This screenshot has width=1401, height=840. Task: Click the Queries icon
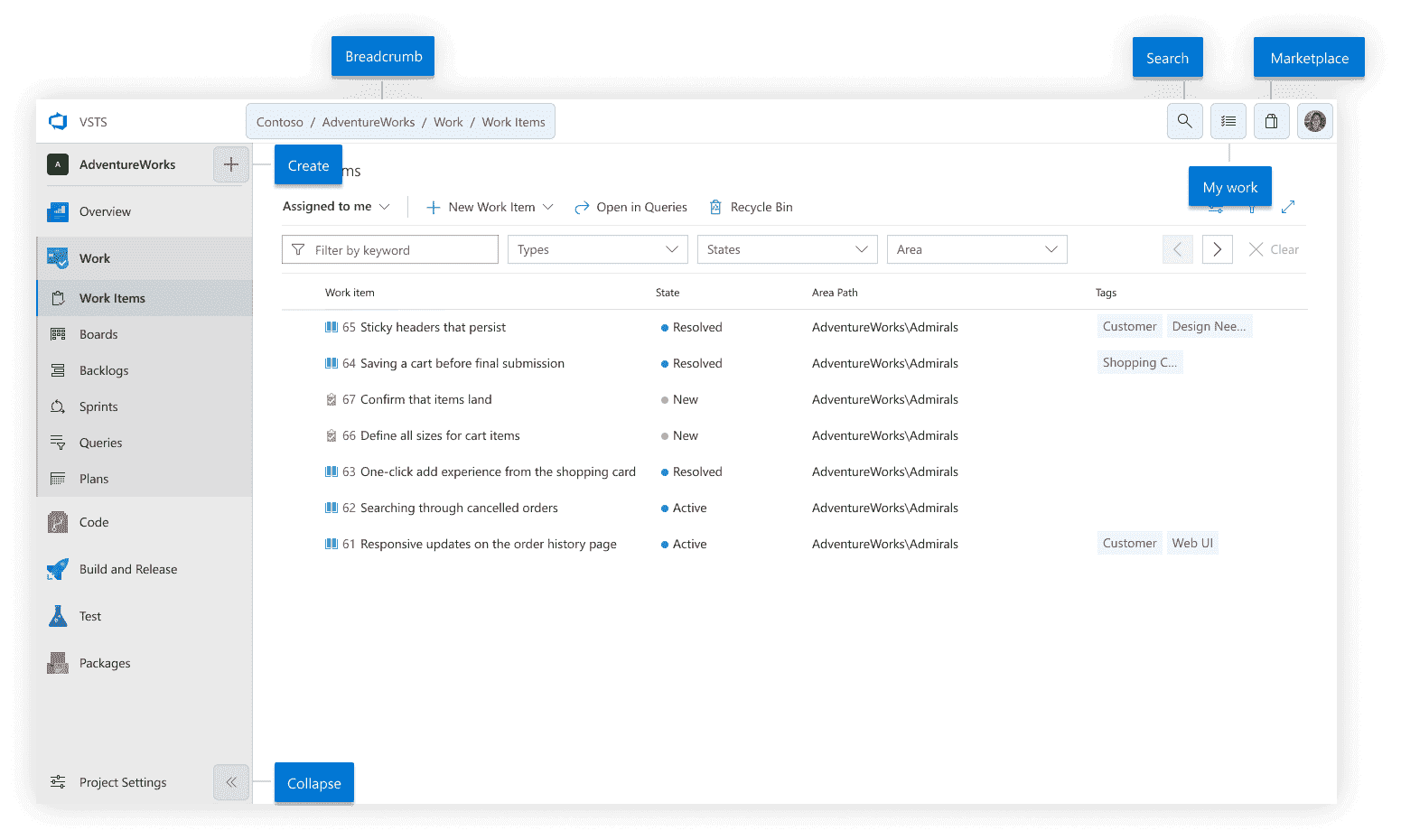pos(58,443)
